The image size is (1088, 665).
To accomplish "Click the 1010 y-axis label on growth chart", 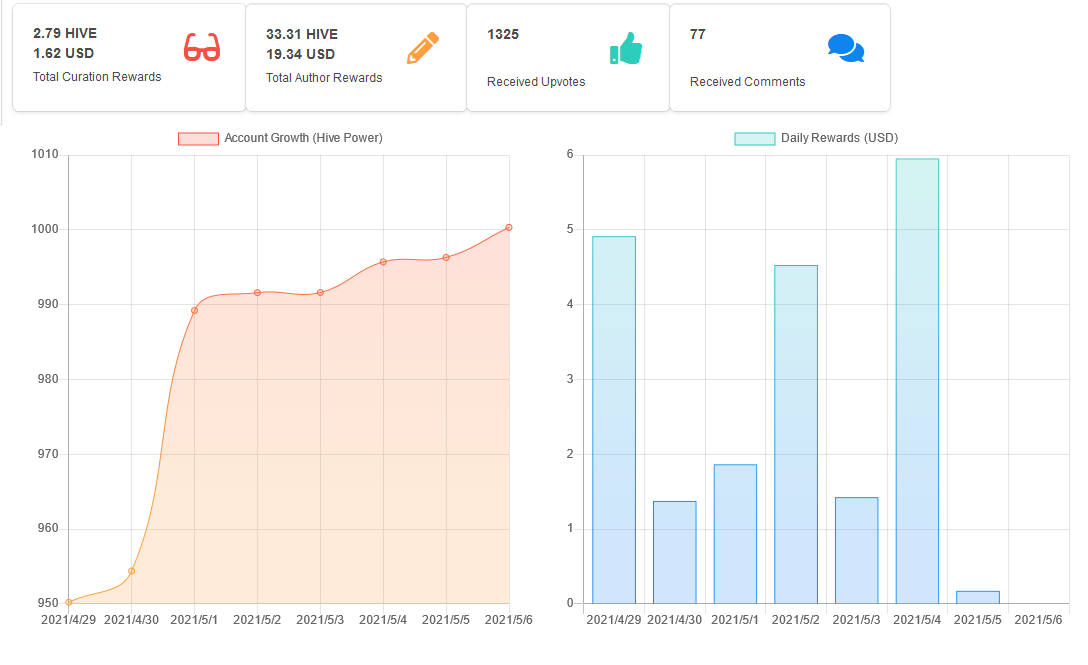I will click(45, 154).
